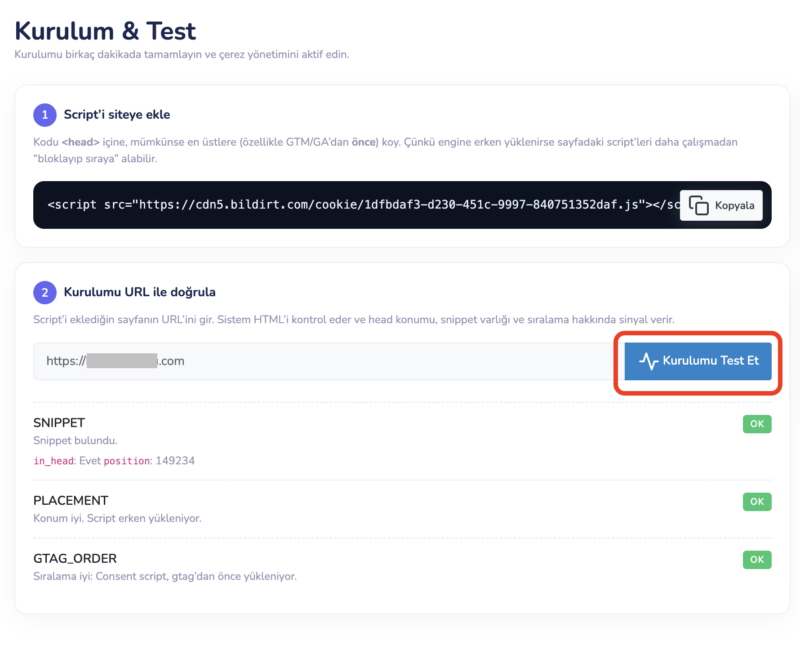Click the step 1 number badge
The height and width of the screenshot is (650, 800).
(x=45, y=114)
